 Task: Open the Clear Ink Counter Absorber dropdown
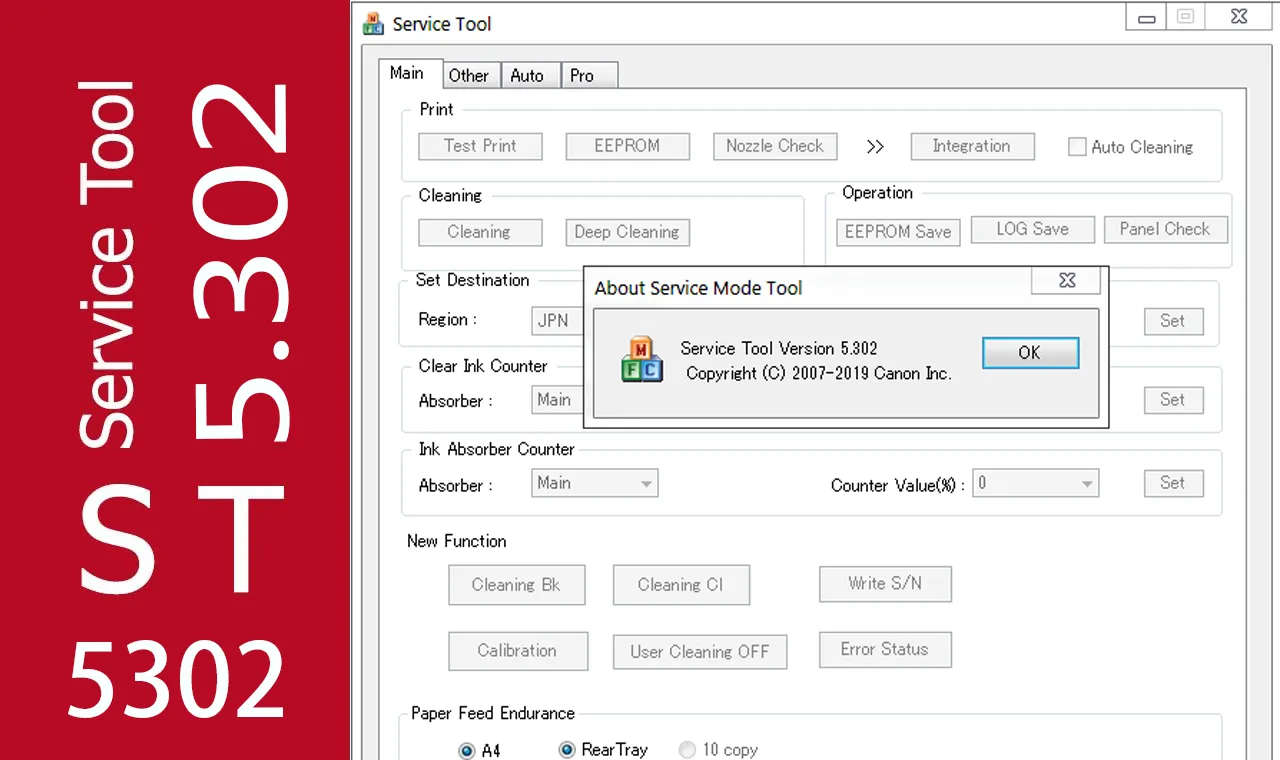(558, 400)
